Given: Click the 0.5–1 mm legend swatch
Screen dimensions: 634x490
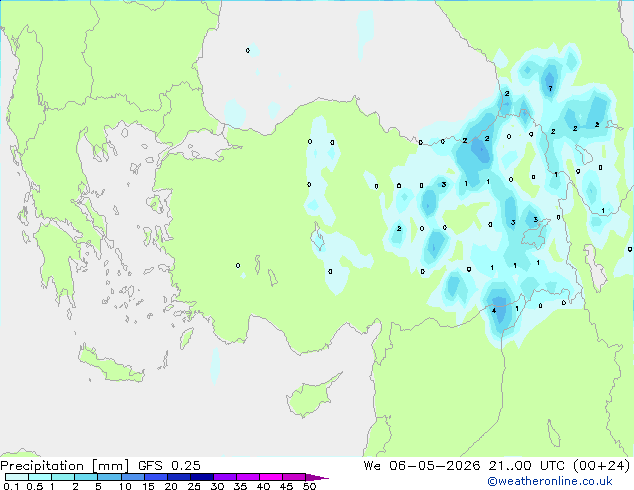Looking at the screenshot, I should click(x=40, y=477).
